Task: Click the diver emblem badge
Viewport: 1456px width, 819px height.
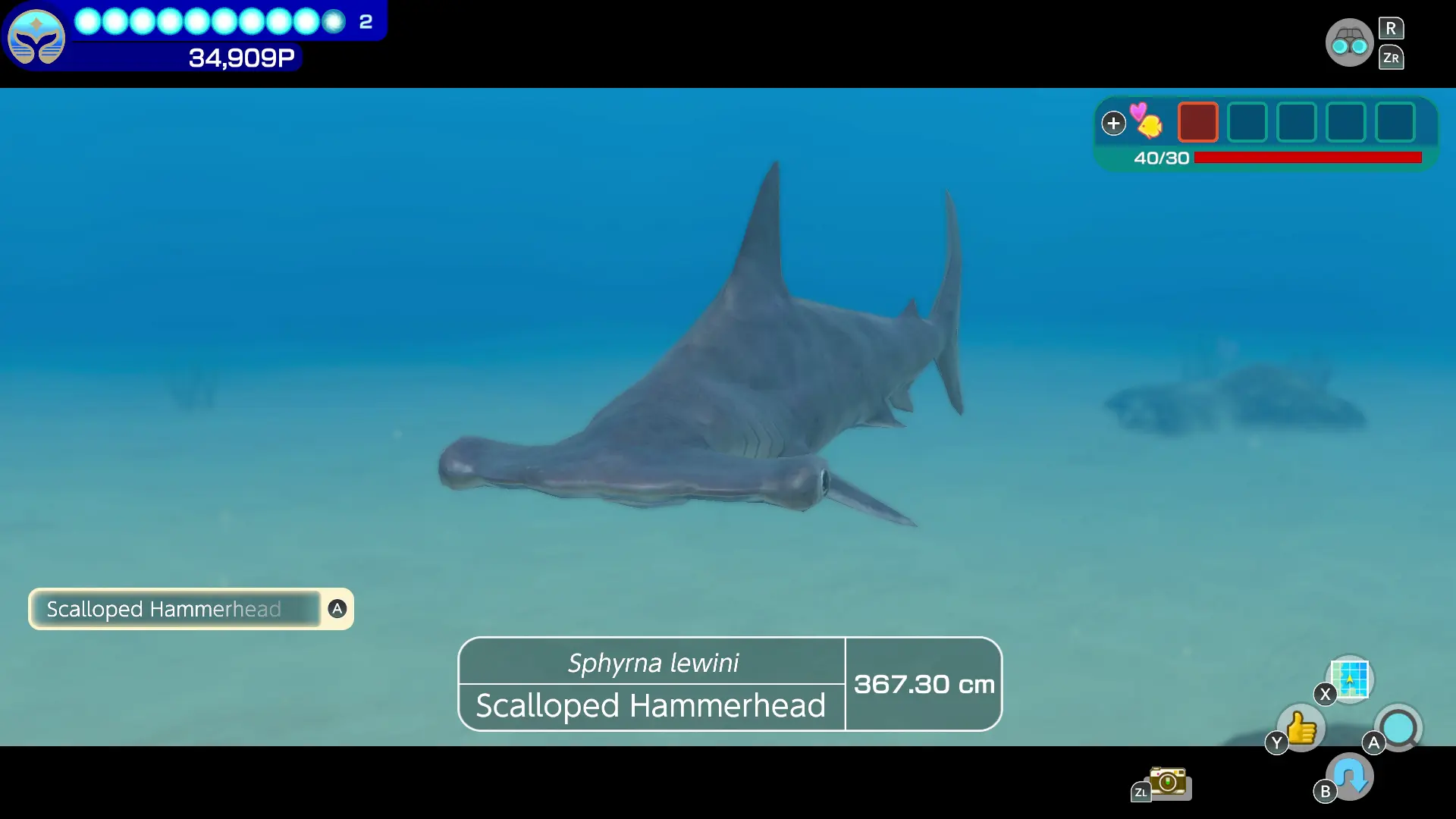Action: [x=36, y=37]
